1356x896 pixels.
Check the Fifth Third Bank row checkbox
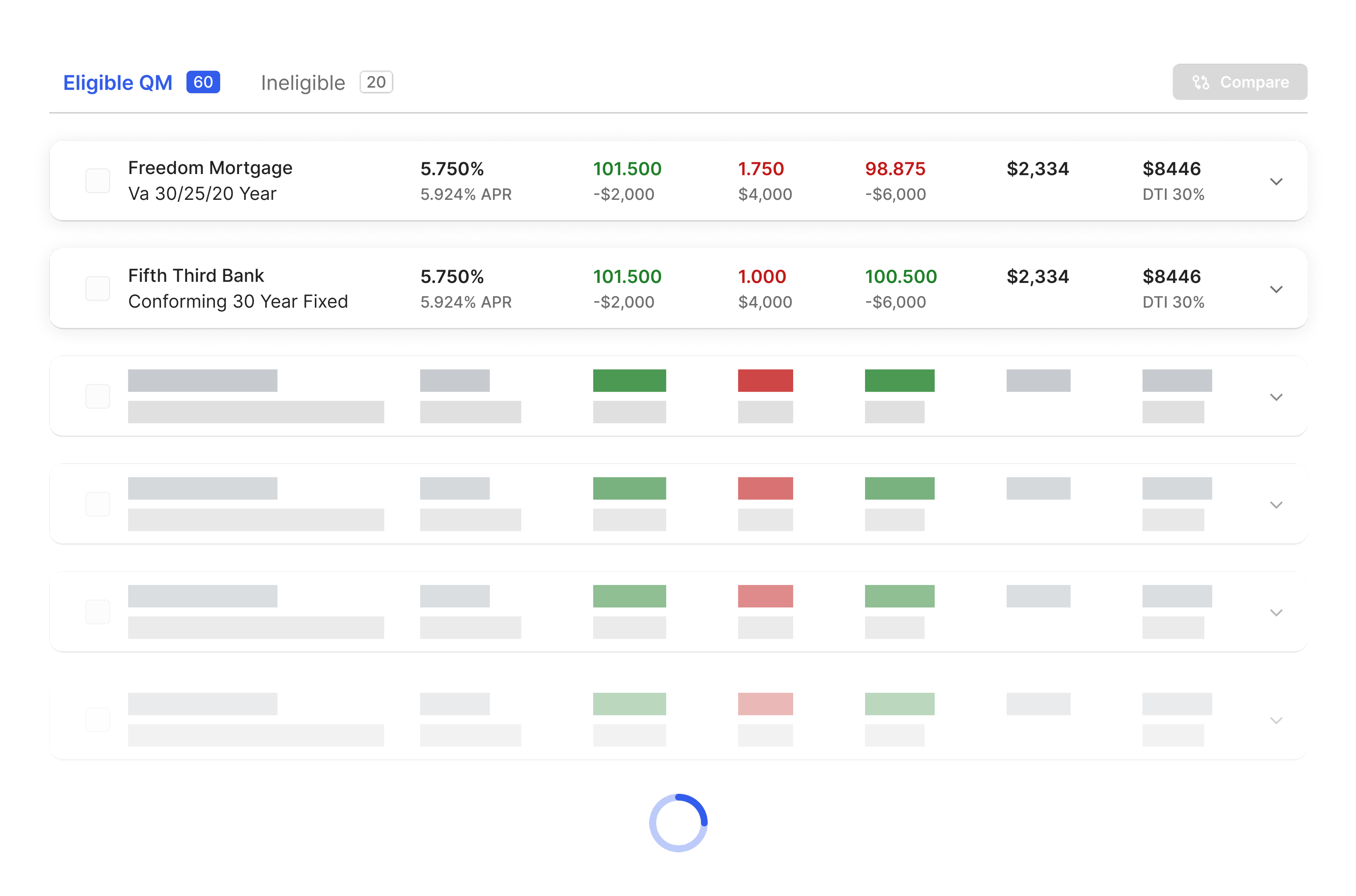pos(98,289)
